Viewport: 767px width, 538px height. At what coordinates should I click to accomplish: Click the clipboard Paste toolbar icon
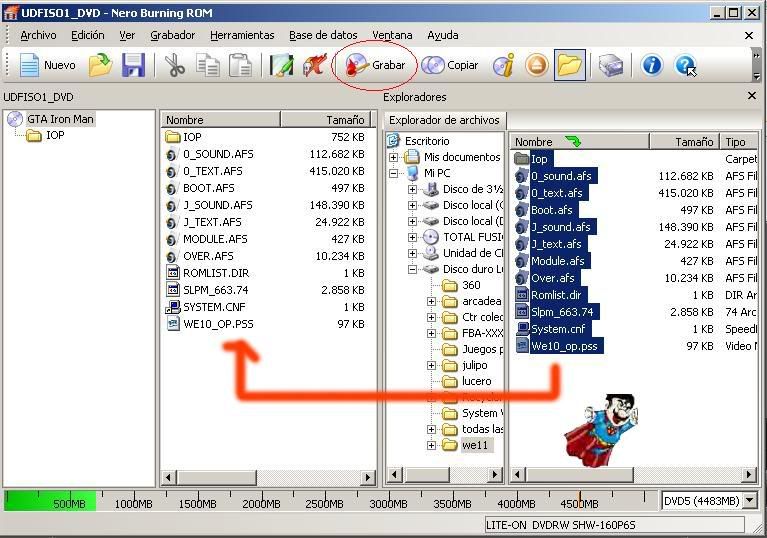tap(240, 65)
